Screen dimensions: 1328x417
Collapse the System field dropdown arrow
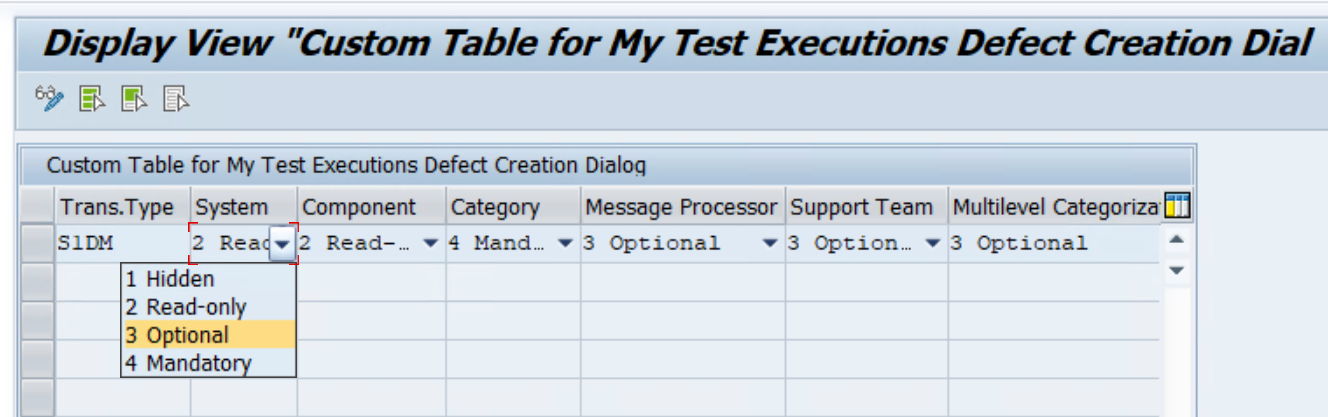coord(283,244)
